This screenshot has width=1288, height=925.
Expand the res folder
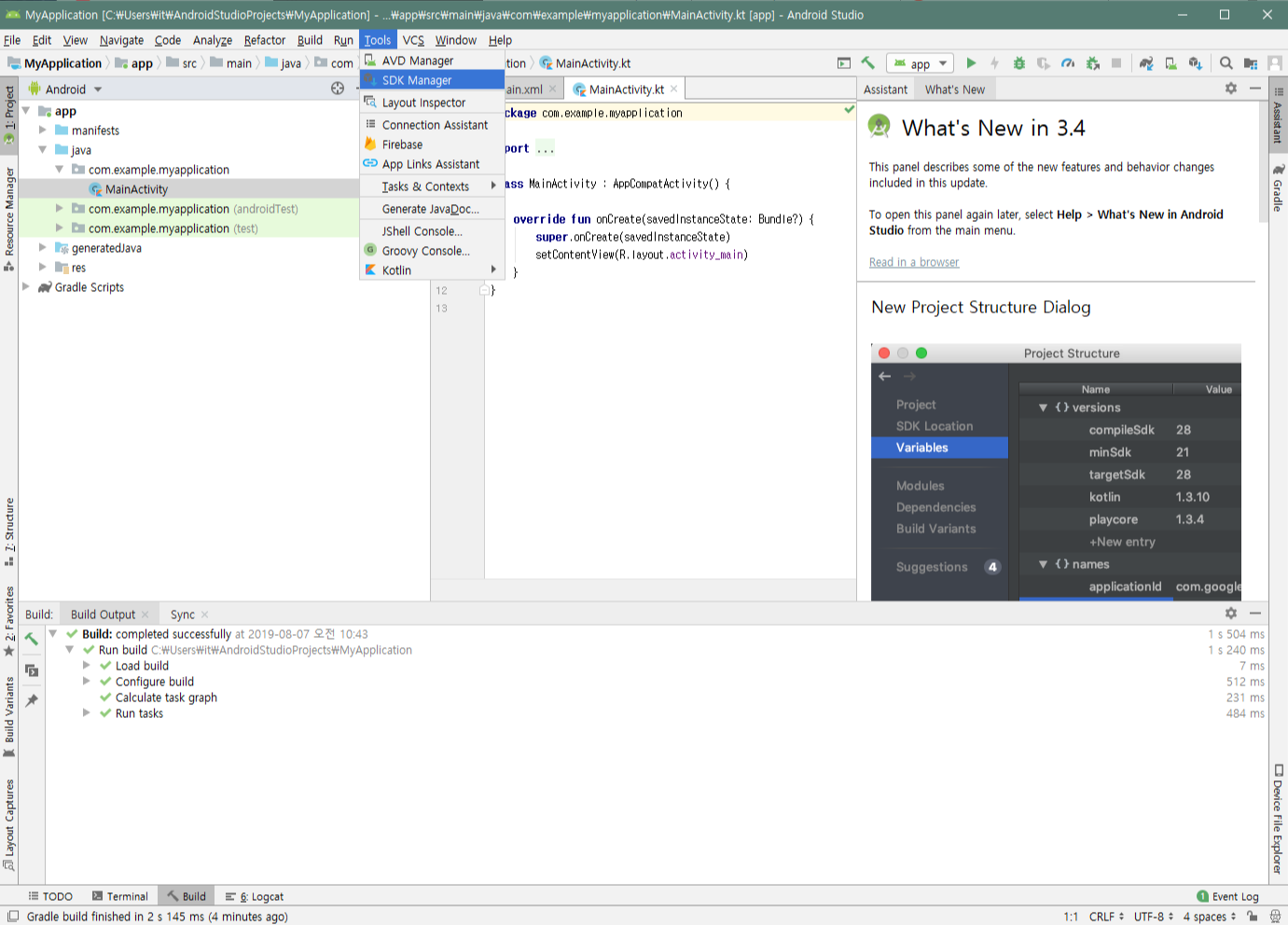43,268
